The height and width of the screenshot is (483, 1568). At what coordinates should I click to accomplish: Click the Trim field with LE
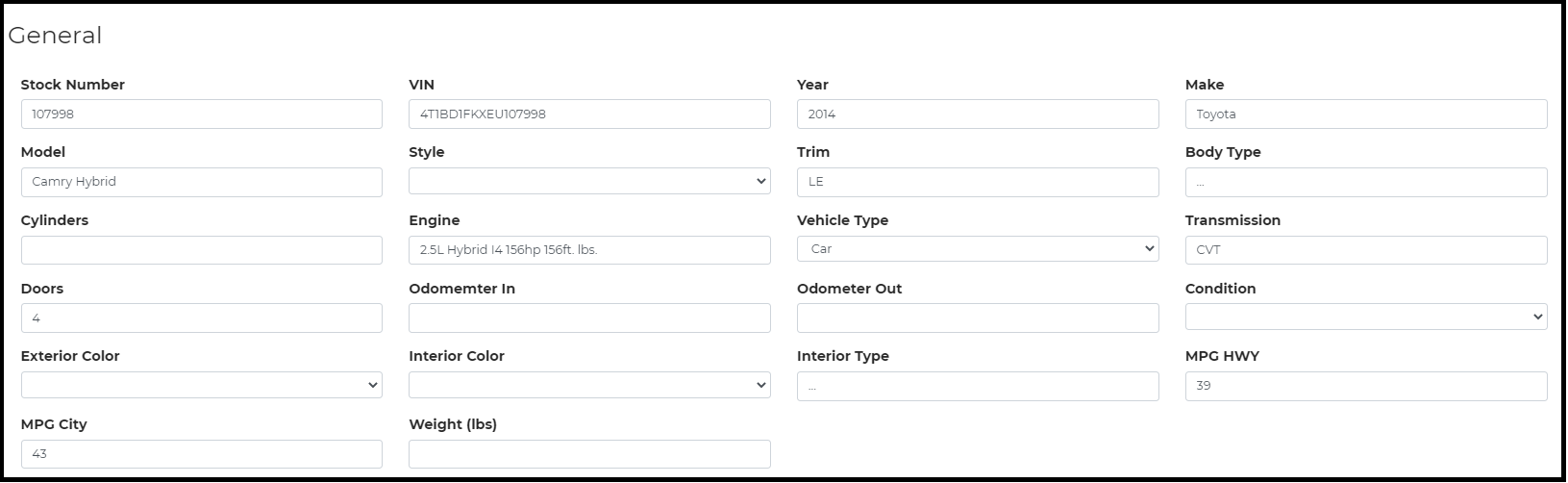pos(978,182)
